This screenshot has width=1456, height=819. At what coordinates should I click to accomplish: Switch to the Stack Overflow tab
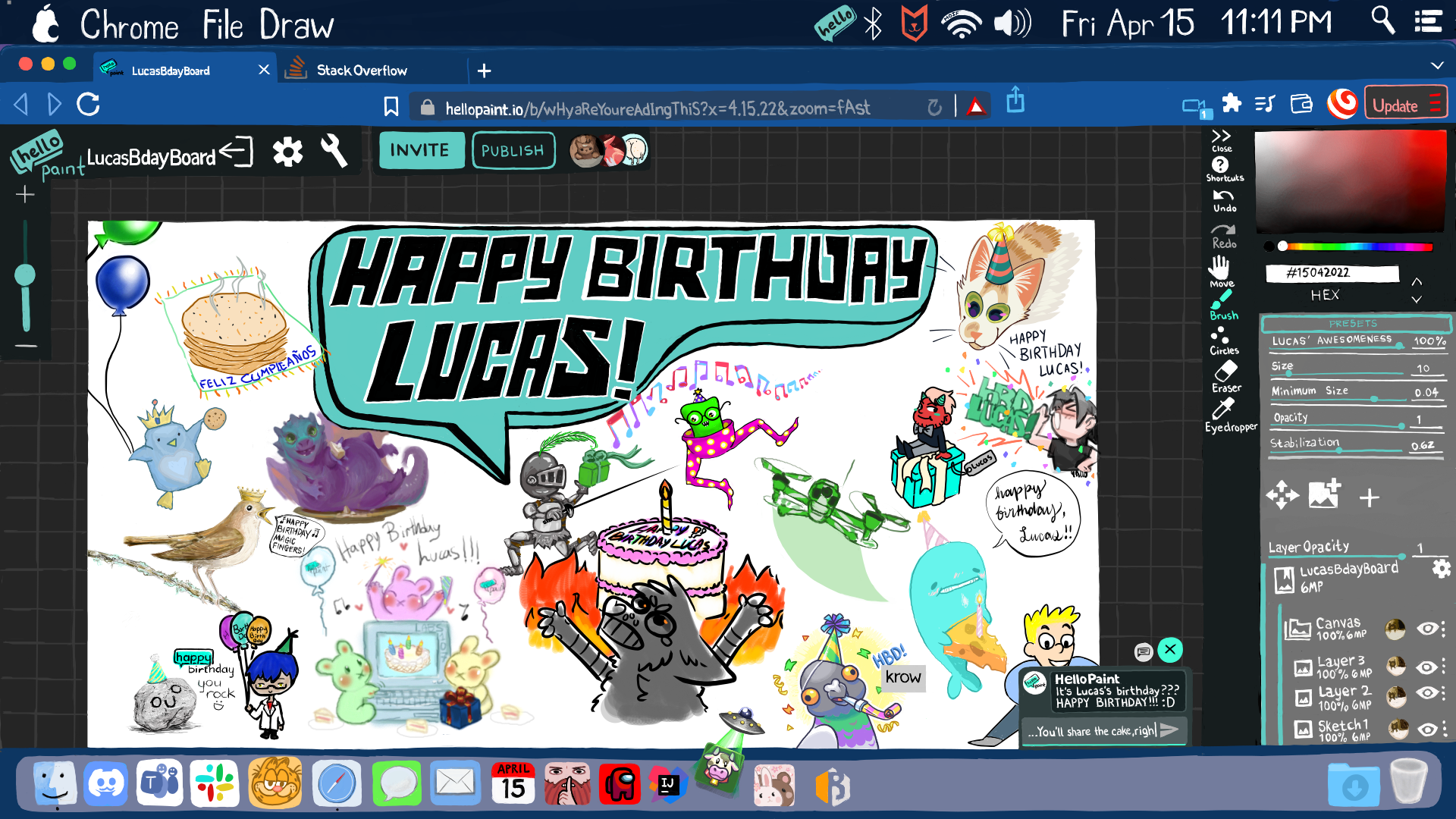coord(362,71)
